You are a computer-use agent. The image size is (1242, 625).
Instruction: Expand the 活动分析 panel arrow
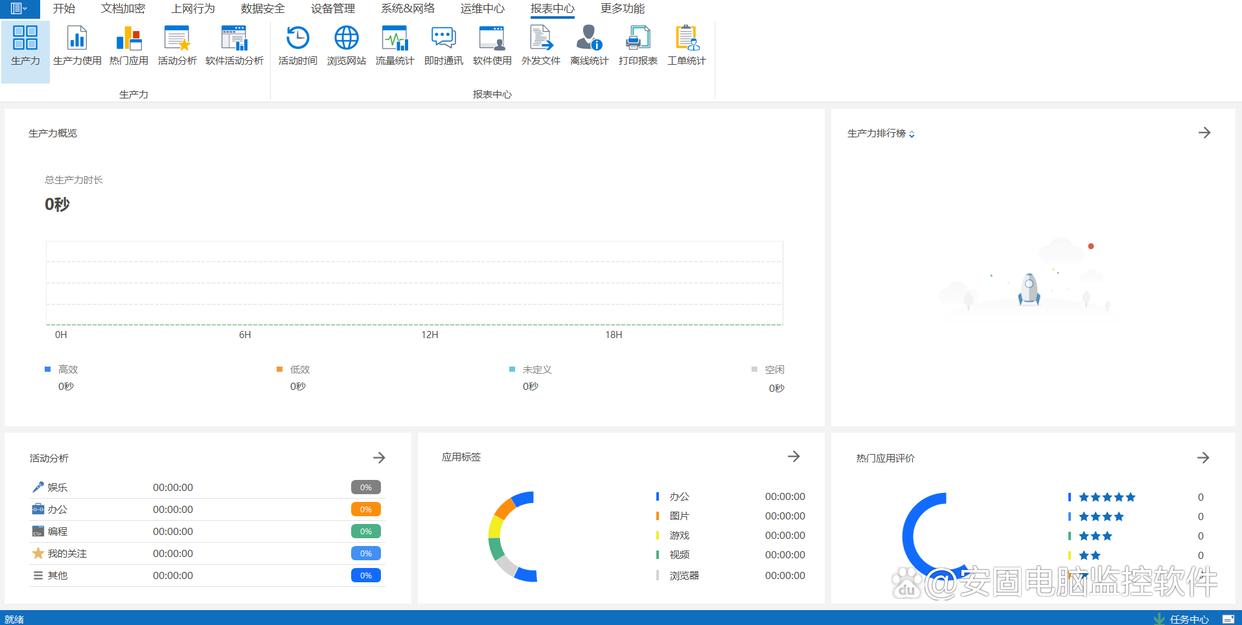click(x=379, y=457)
